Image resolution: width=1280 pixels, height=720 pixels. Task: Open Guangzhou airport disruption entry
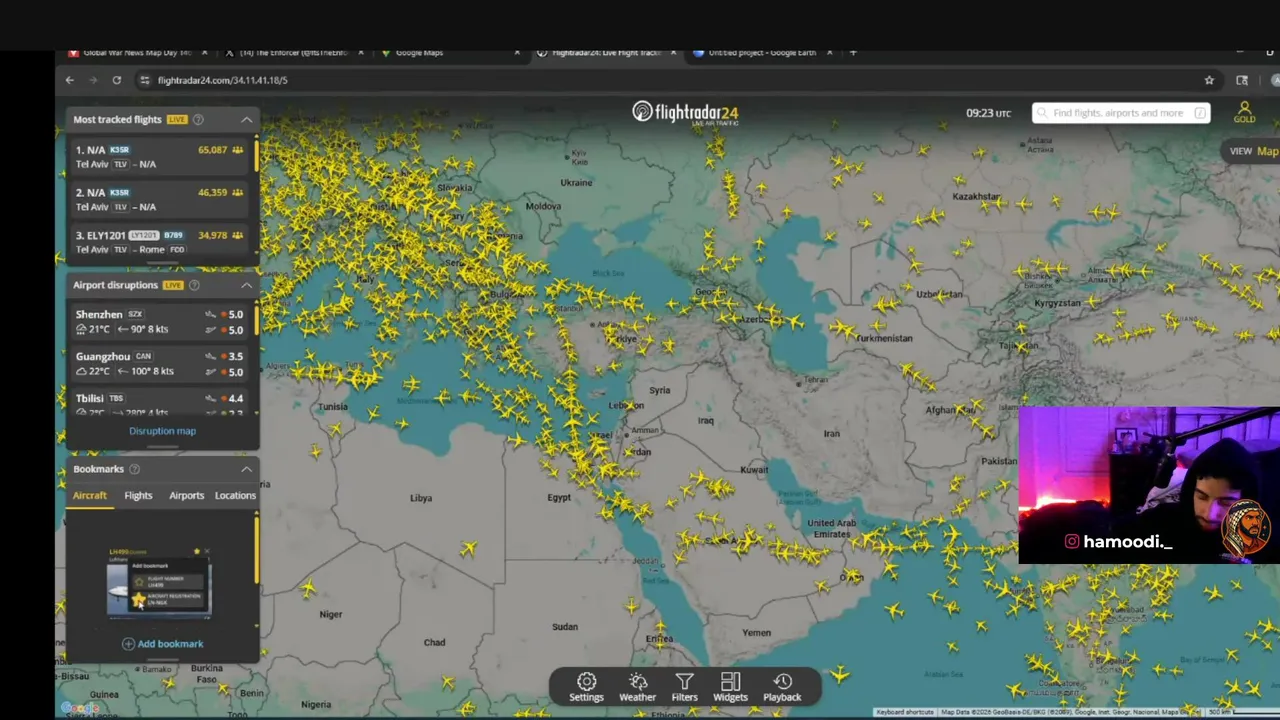click(160, 363)
